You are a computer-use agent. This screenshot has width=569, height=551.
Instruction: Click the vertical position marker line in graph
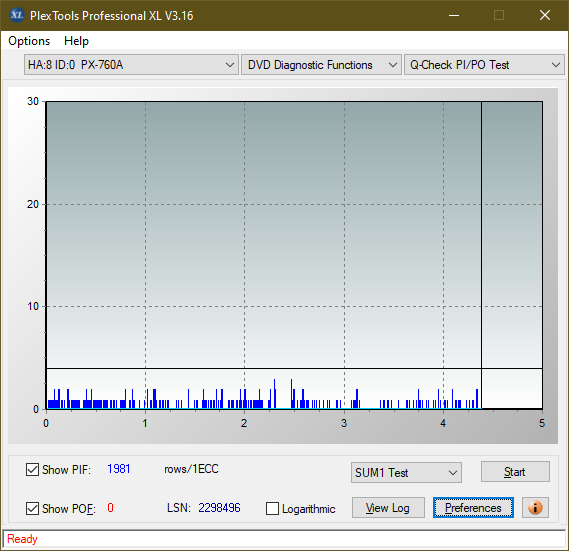[x=482, y=255]
